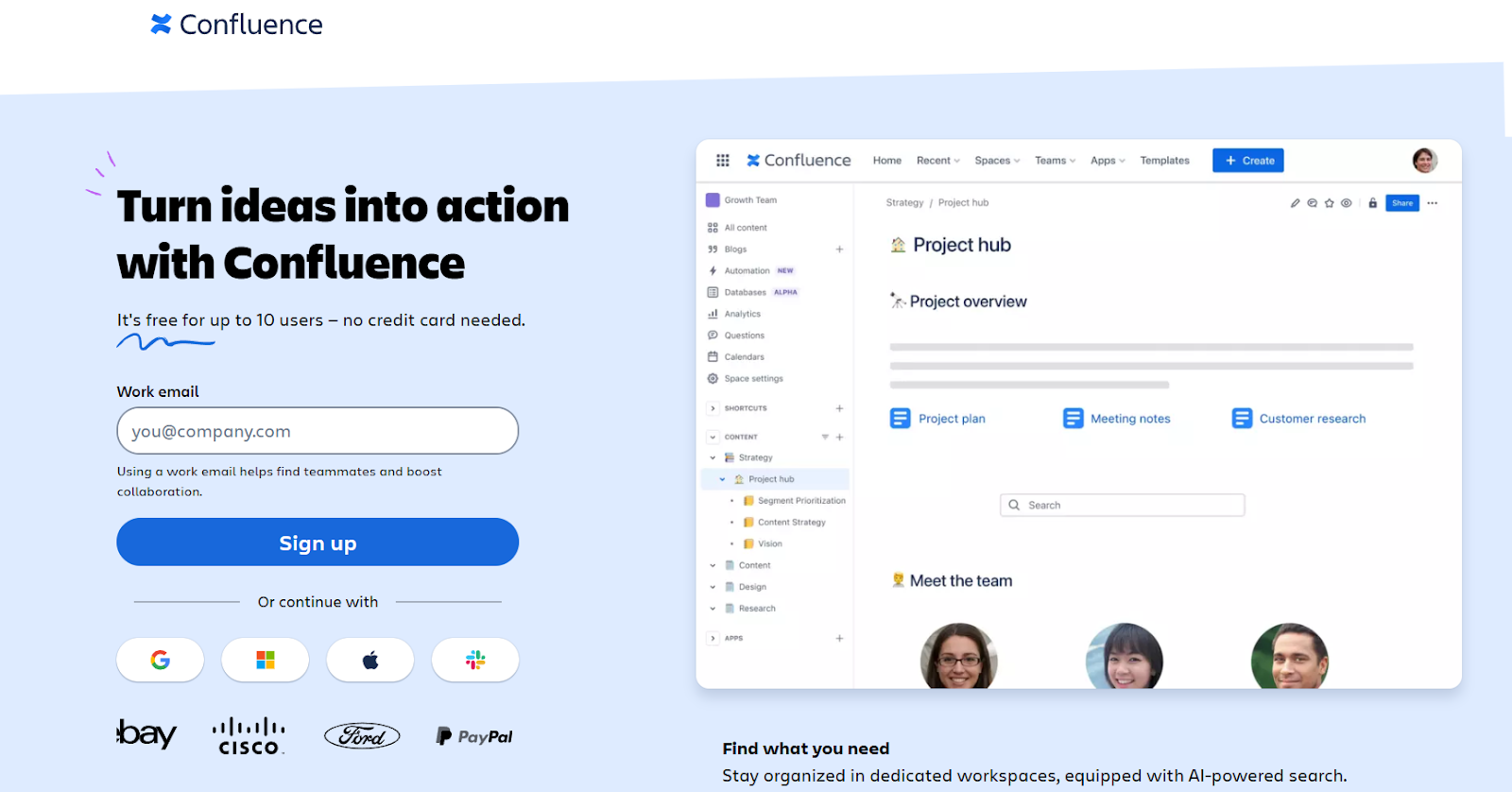Focus the Work email input field
The image size is (1512, 792).
point(318,431)
